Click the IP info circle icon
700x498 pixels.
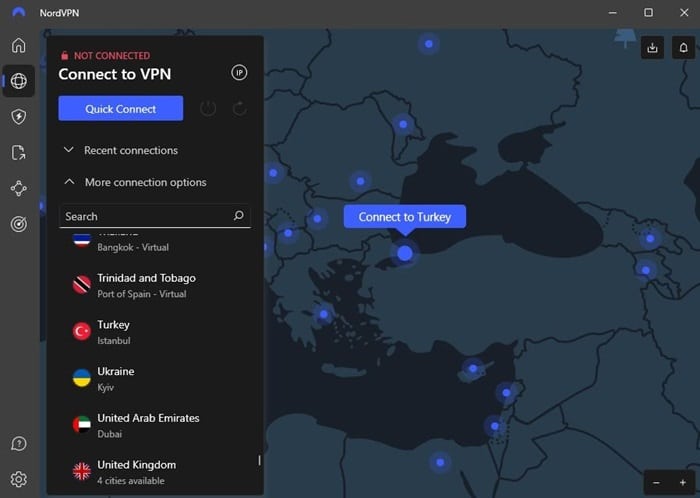click(239, 72)
